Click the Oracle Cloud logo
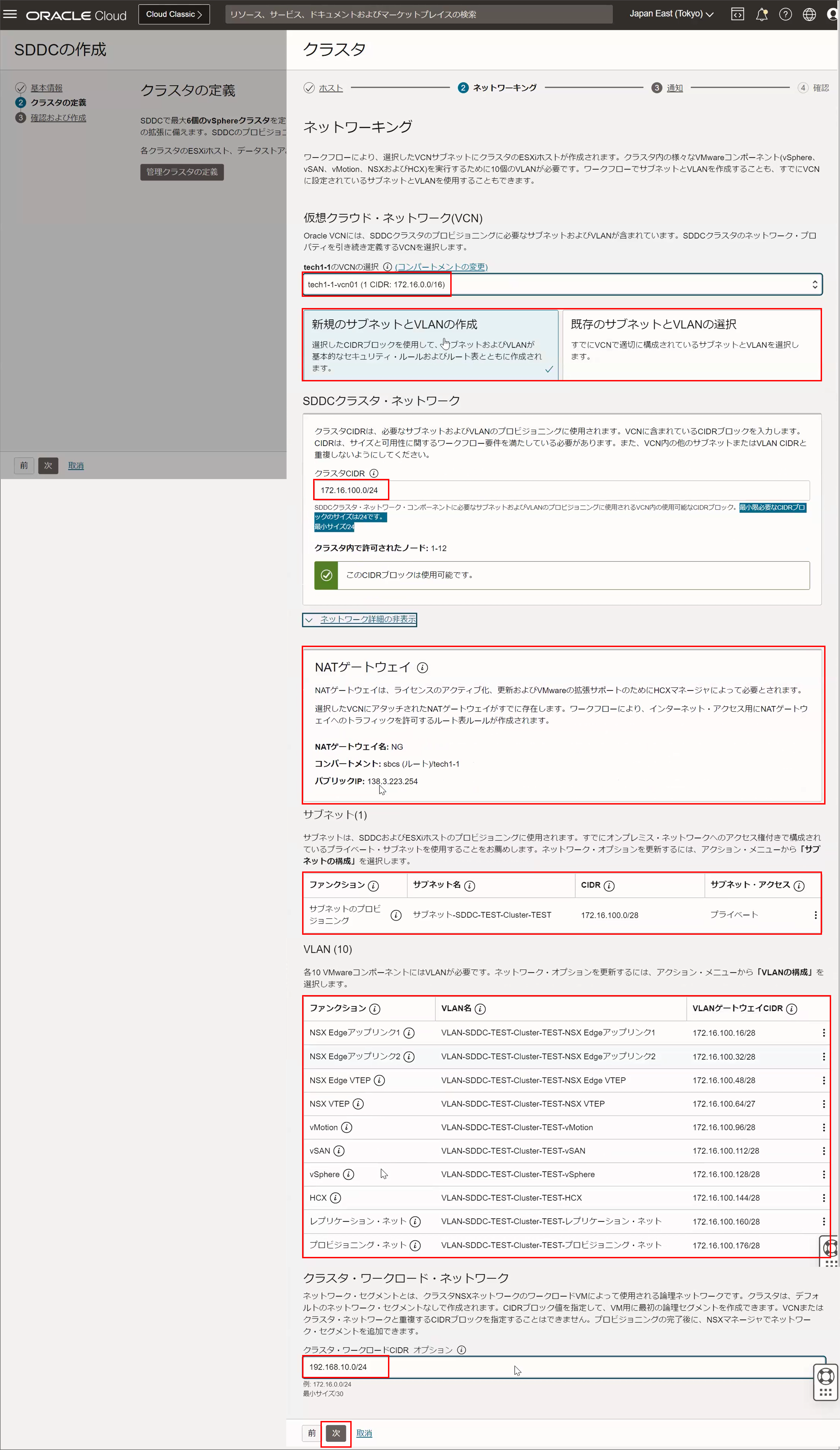This screenshot has height=1450, width=840. [76, 15]
